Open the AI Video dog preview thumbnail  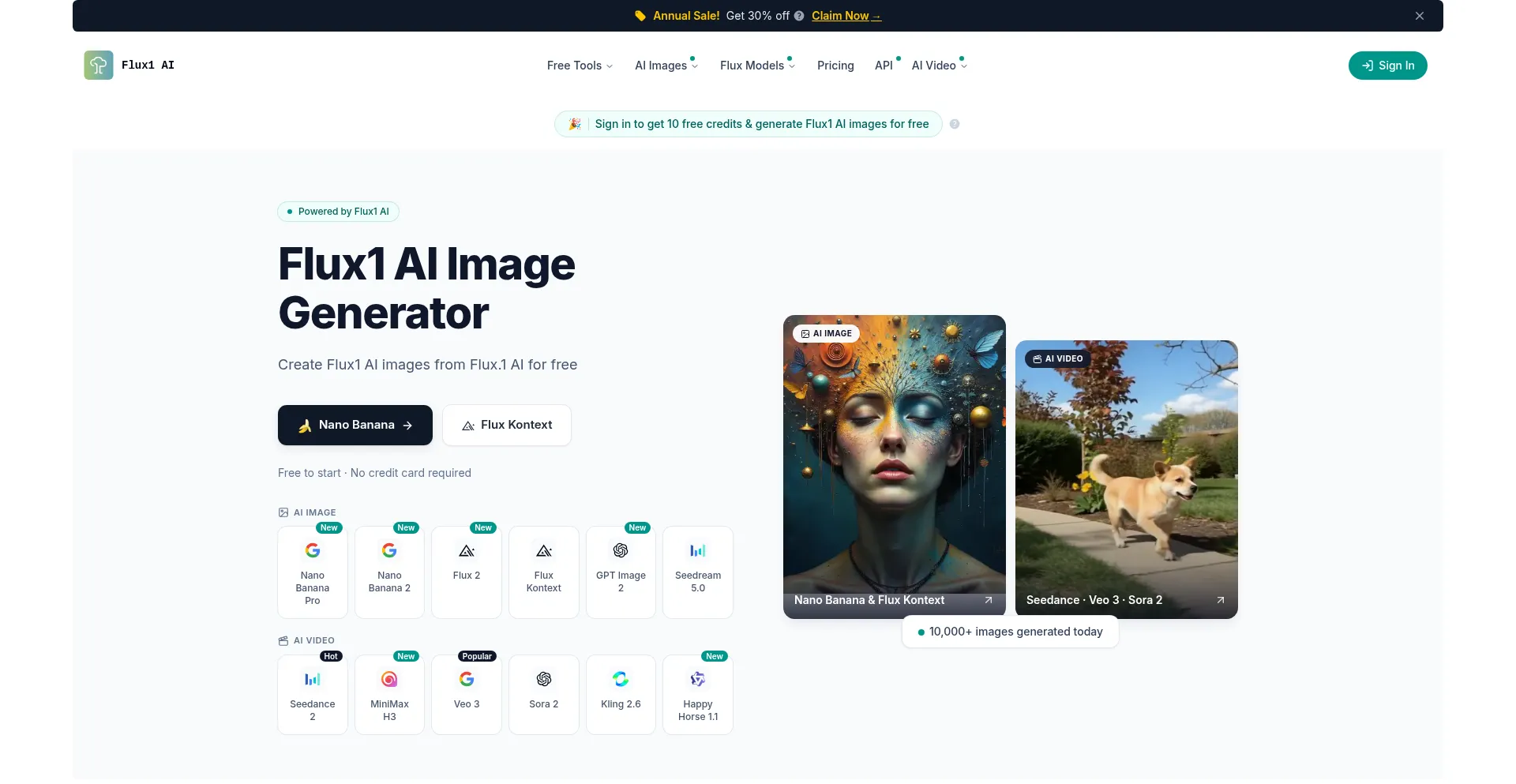pos(1127,479)
